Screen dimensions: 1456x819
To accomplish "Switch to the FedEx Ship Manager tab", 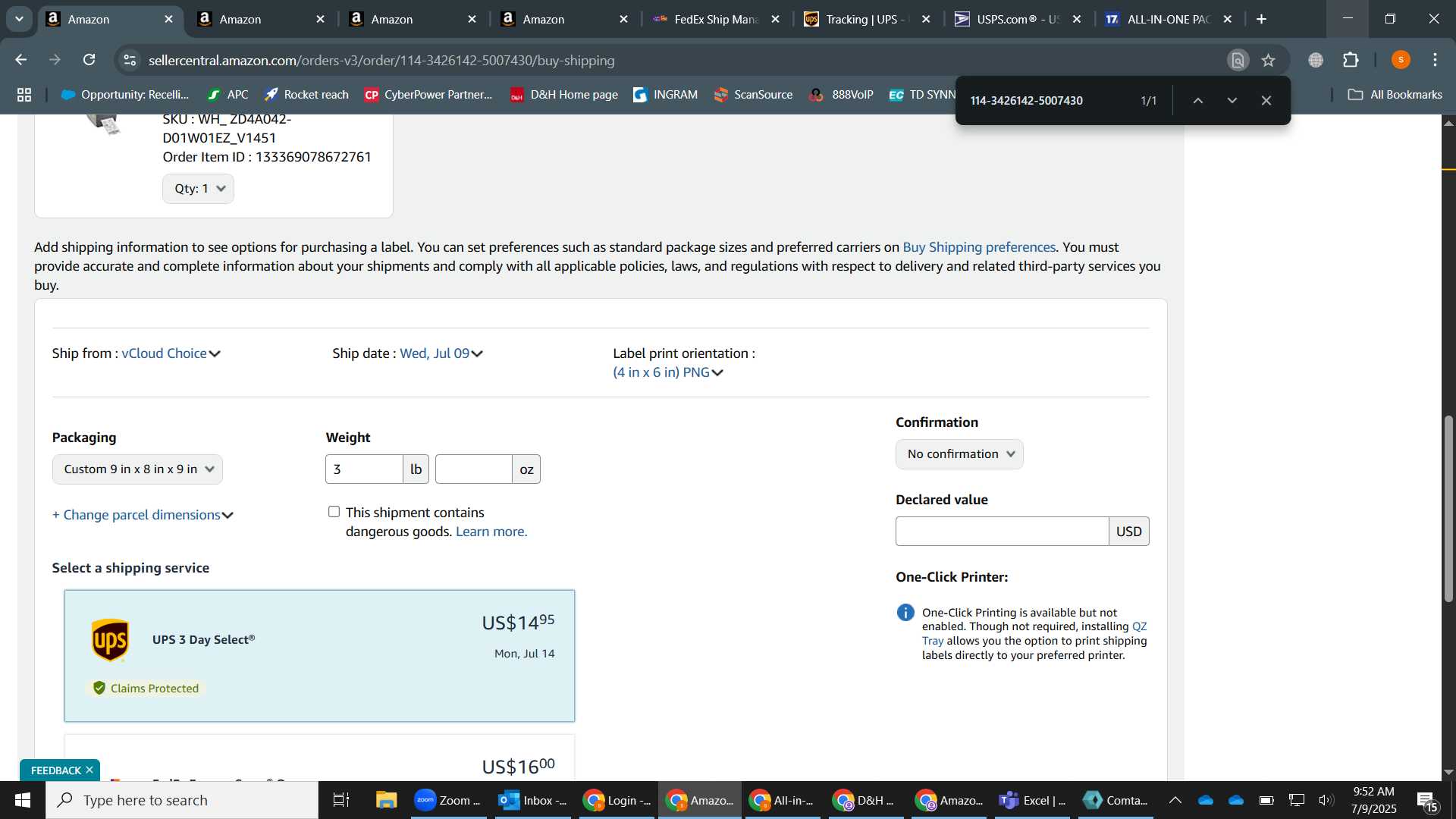I will (x=715, y=19).
